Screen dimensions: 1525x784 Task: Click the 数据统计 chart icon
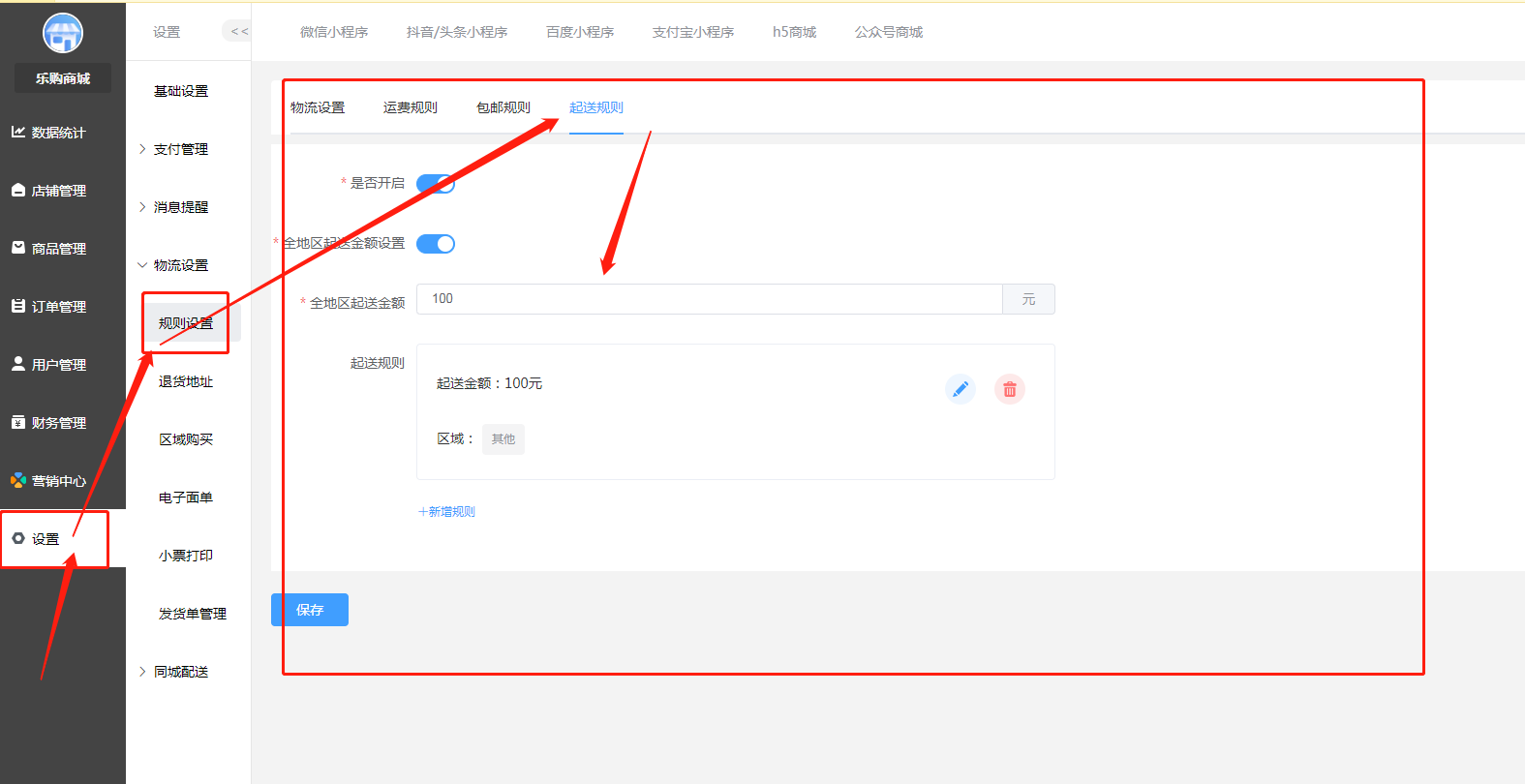pyautogui.click(x=18, y=132)
